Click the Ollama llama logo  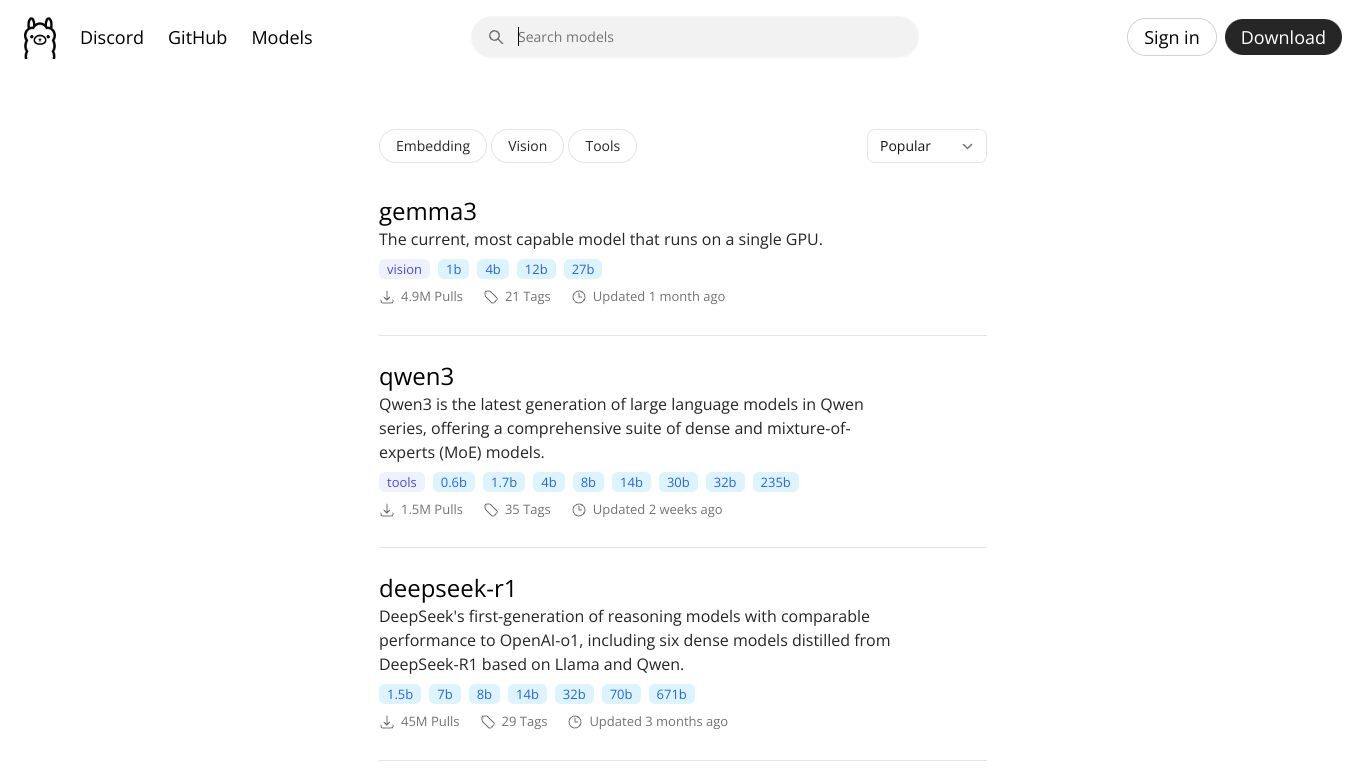point(40,38)
